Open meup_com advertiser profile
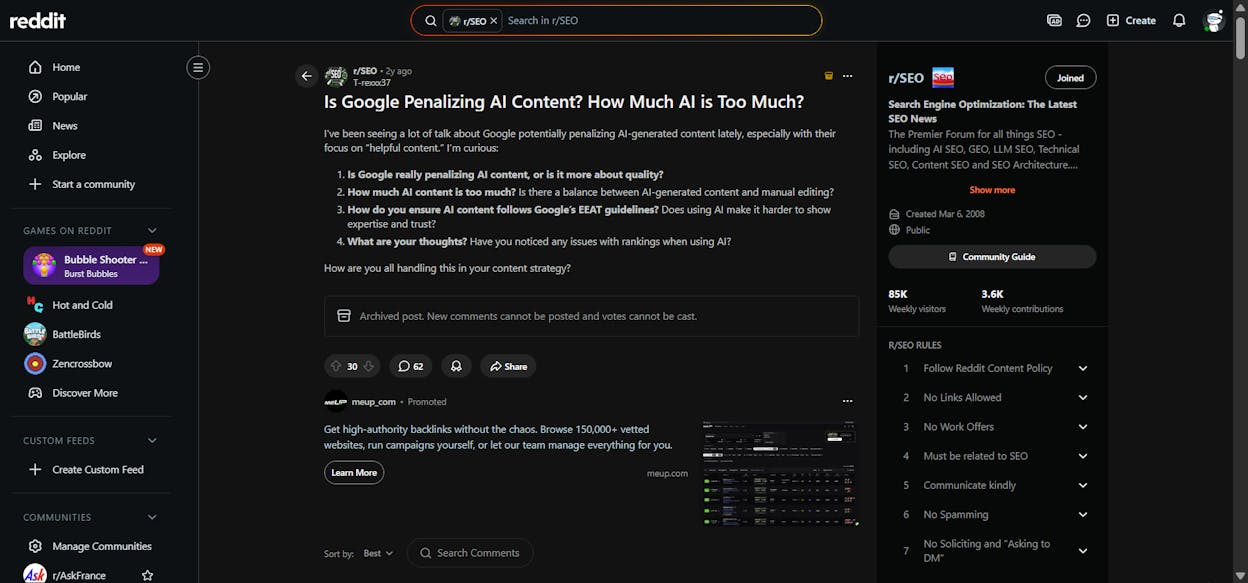The height and width of the screenshot is (583, 1248). (x=373, y=401)
